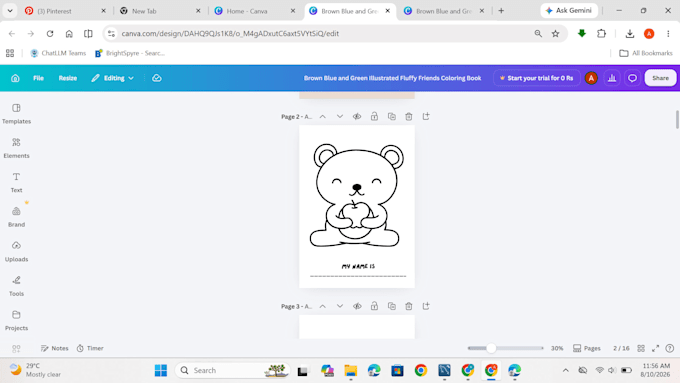
Task: Switch to Home - Canva tab
Action: pyautogui.click(x=255, y=11)
